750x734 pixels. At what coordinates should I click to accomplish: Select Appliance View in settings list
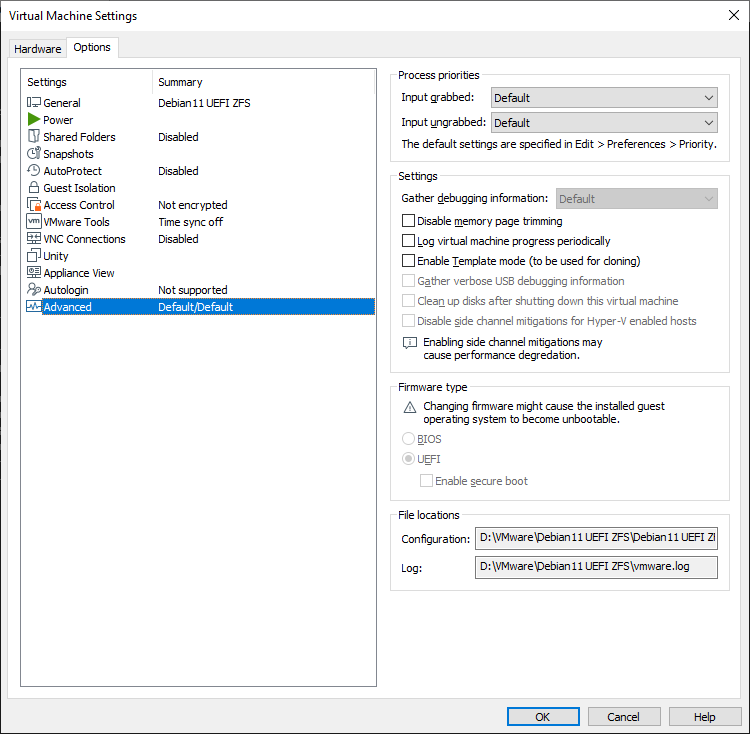coord(79,273)
